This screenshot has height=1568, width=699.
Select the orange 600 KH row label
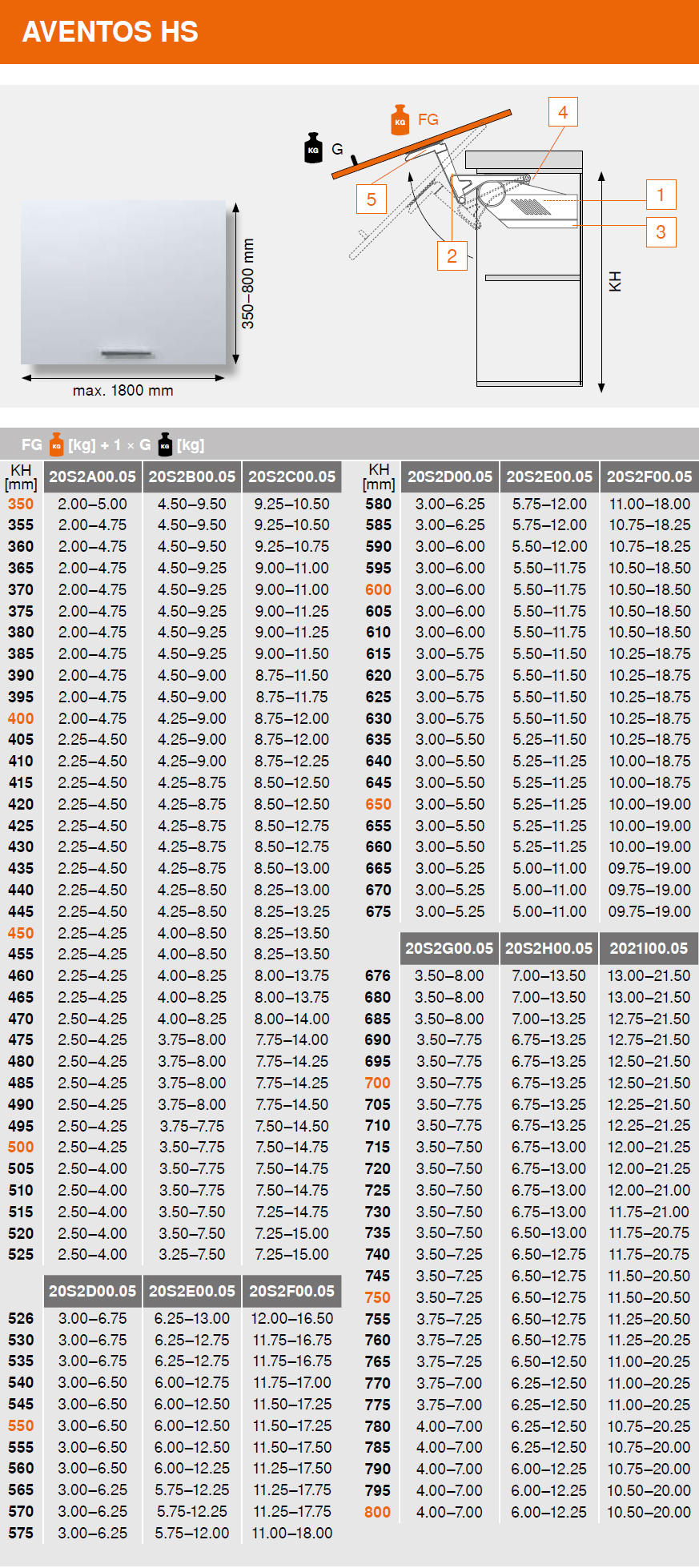379,589
